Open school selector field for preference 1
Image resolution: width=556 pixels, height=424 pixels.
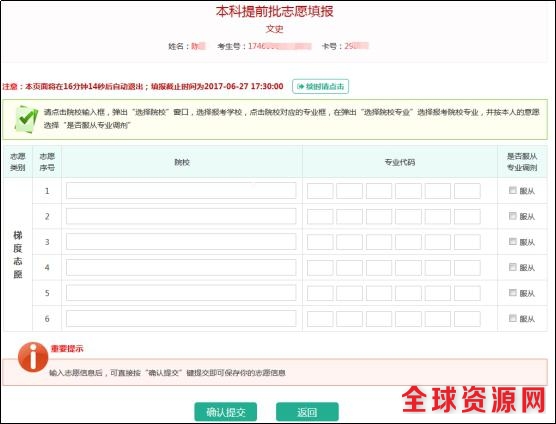click(x=181, y=191)
